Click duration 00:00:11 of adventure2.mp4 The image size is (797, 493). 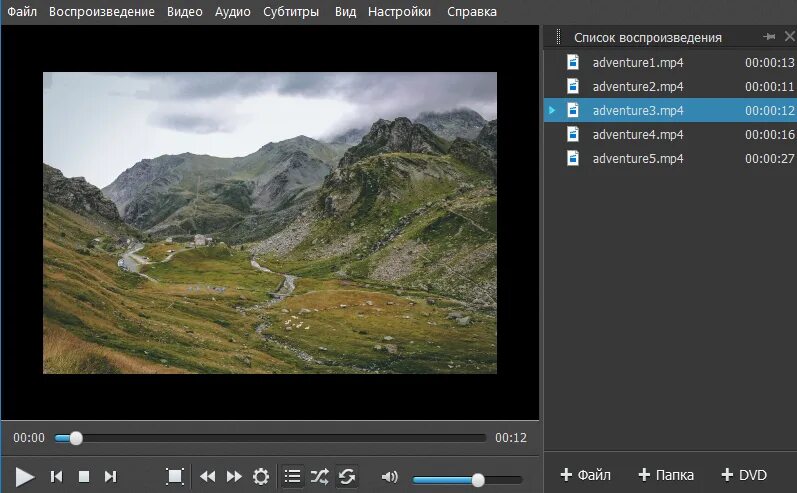[x=770, y=86]
